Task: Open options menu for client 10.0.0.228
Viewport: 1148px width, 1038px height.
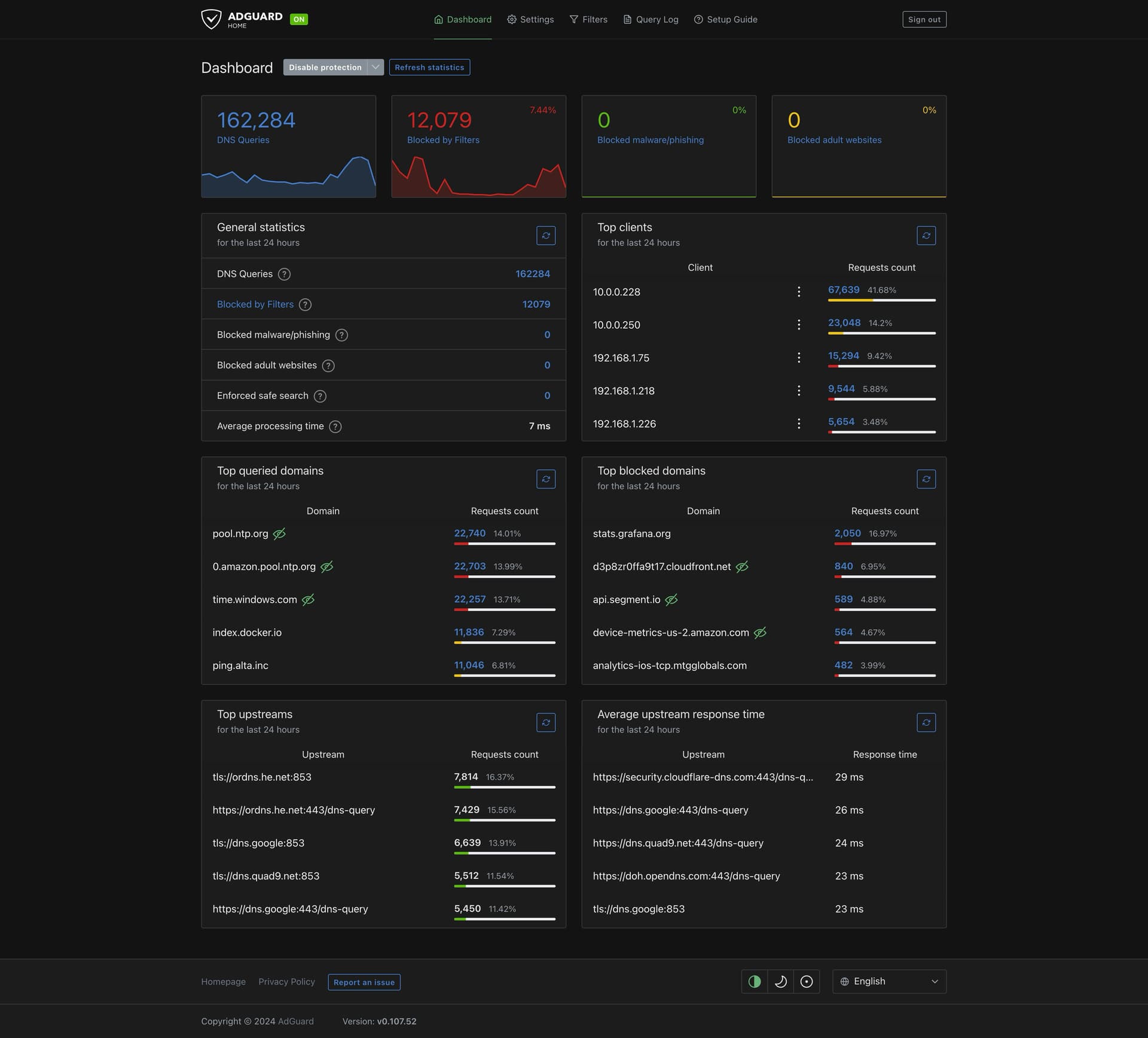Action: click(798, 292)
